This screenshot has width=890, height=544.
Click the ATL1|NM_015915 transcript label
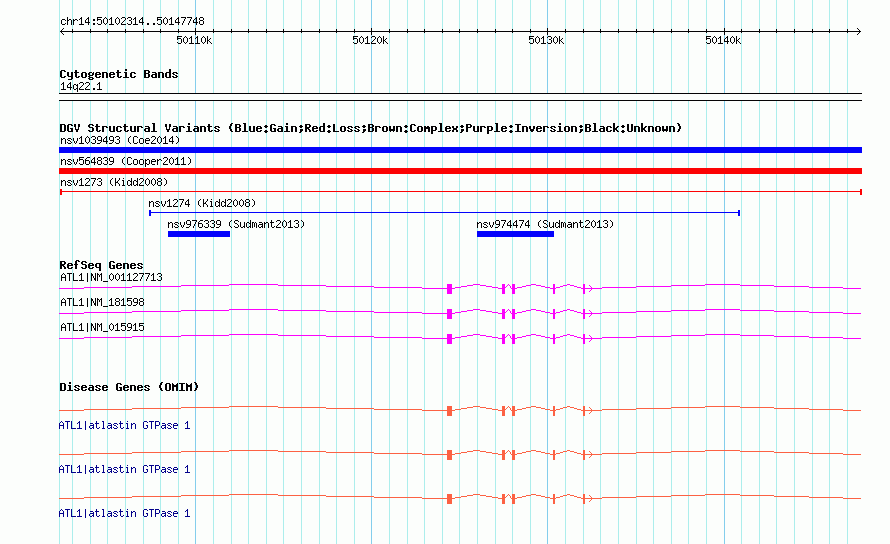(x=102, y=327)
